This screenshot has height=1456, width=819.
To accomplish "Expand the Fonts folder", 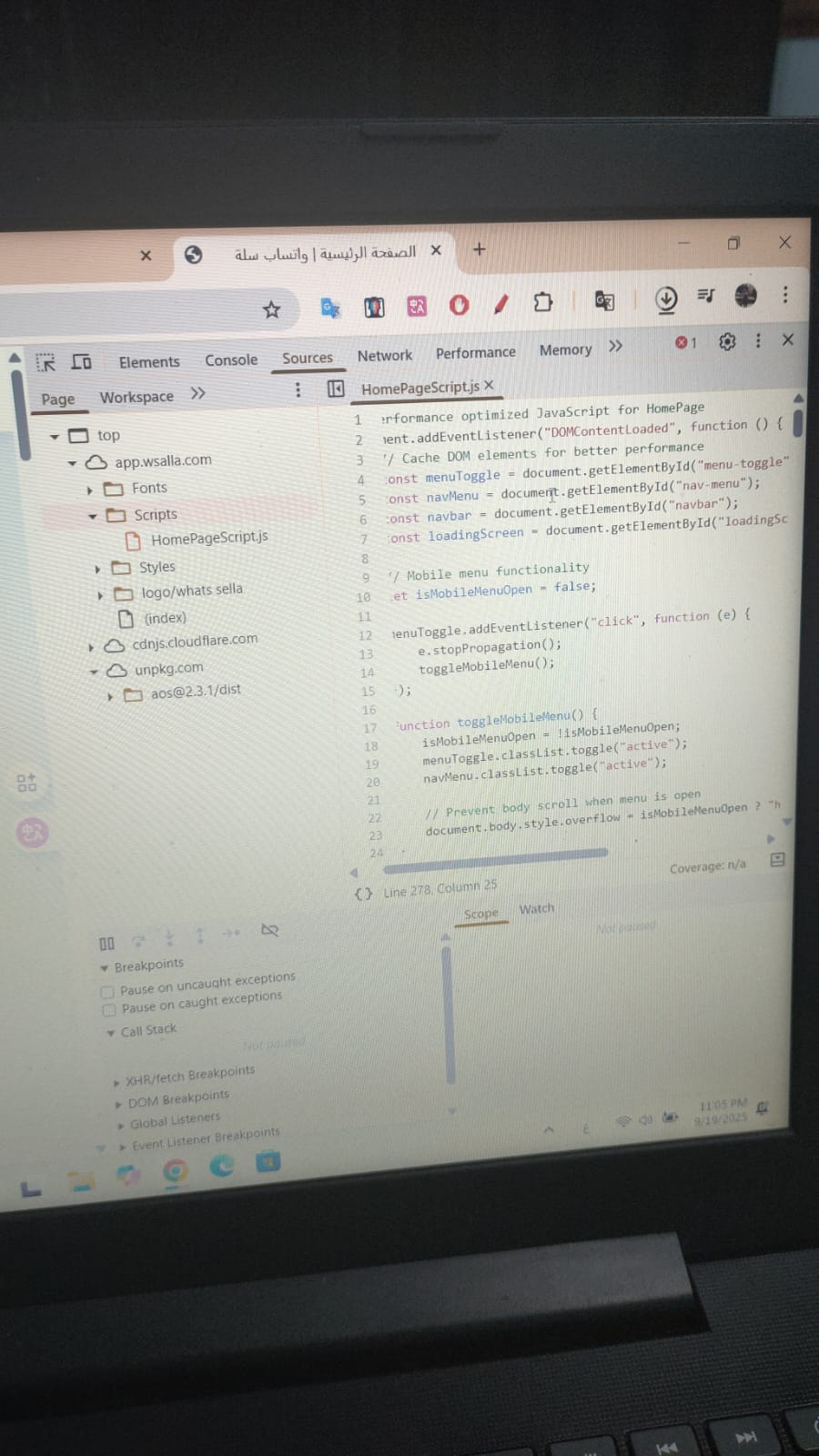I will [x=90, y=490].
